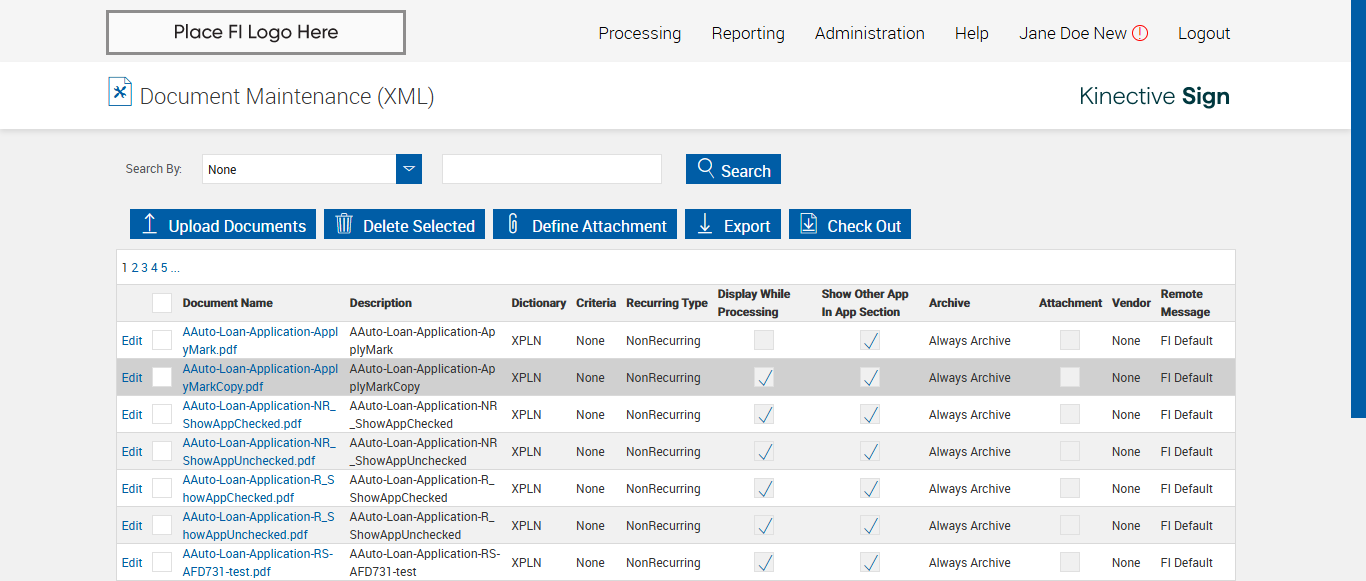
Task: Click the search text input field
Action: 551,169
